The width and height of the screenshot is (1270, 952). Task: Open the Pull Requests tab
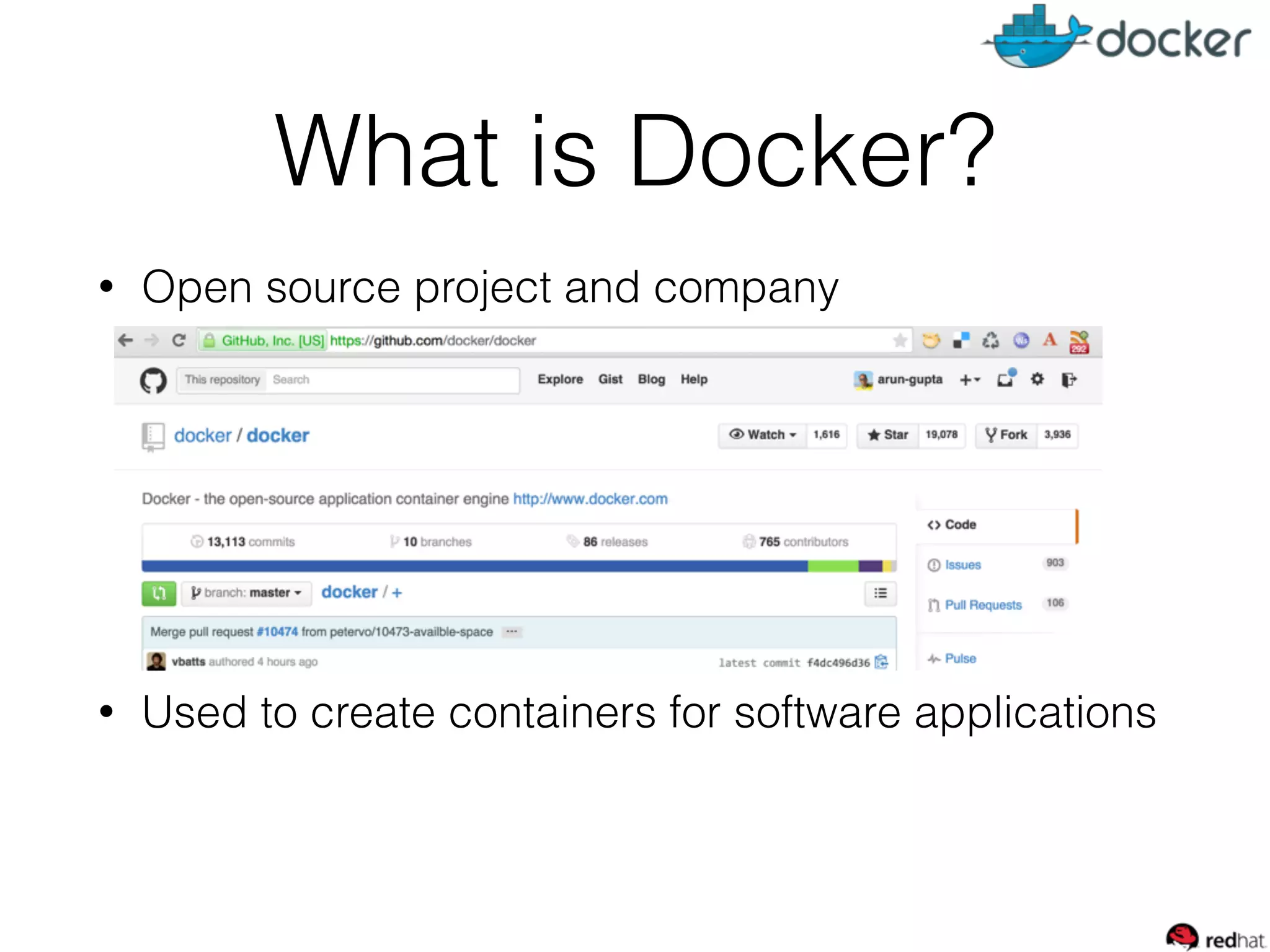click(x=983, y=605)
